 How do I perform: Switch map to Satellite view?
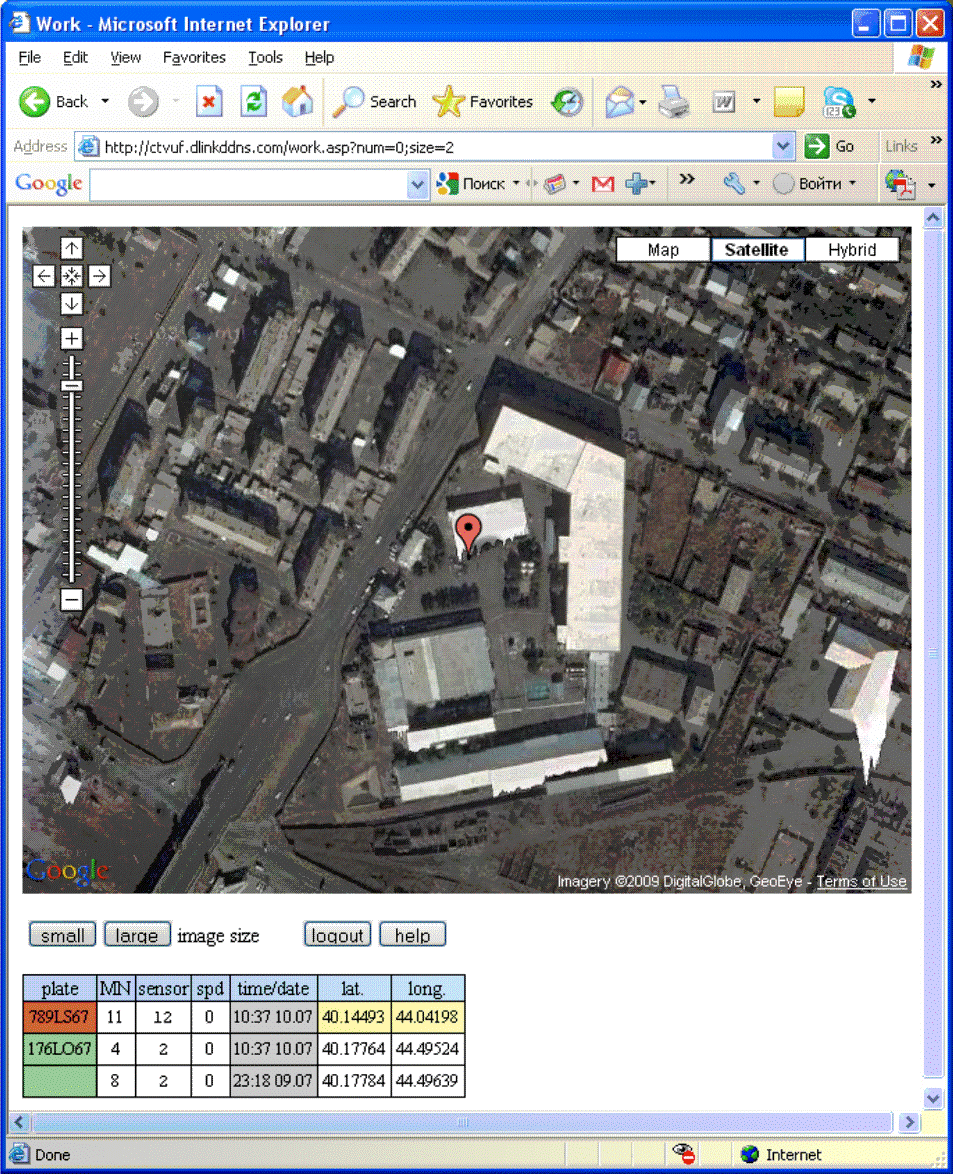757,249
